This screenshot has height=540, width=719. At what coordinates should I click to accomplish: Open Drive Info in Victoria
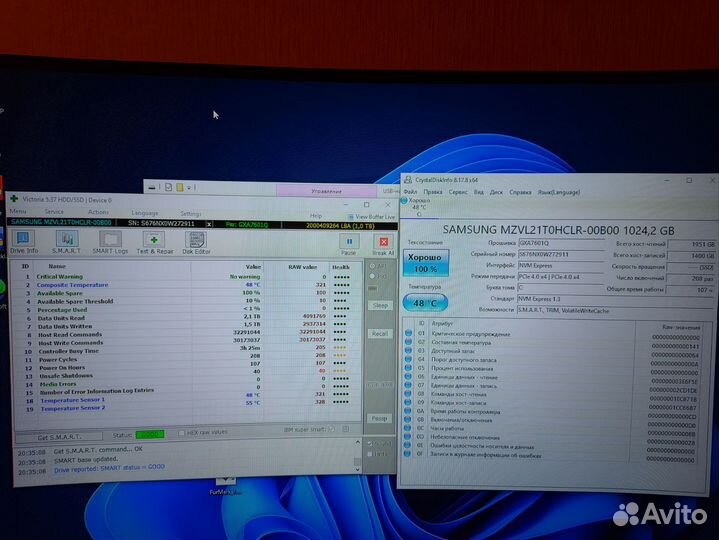tap(24, 242)
